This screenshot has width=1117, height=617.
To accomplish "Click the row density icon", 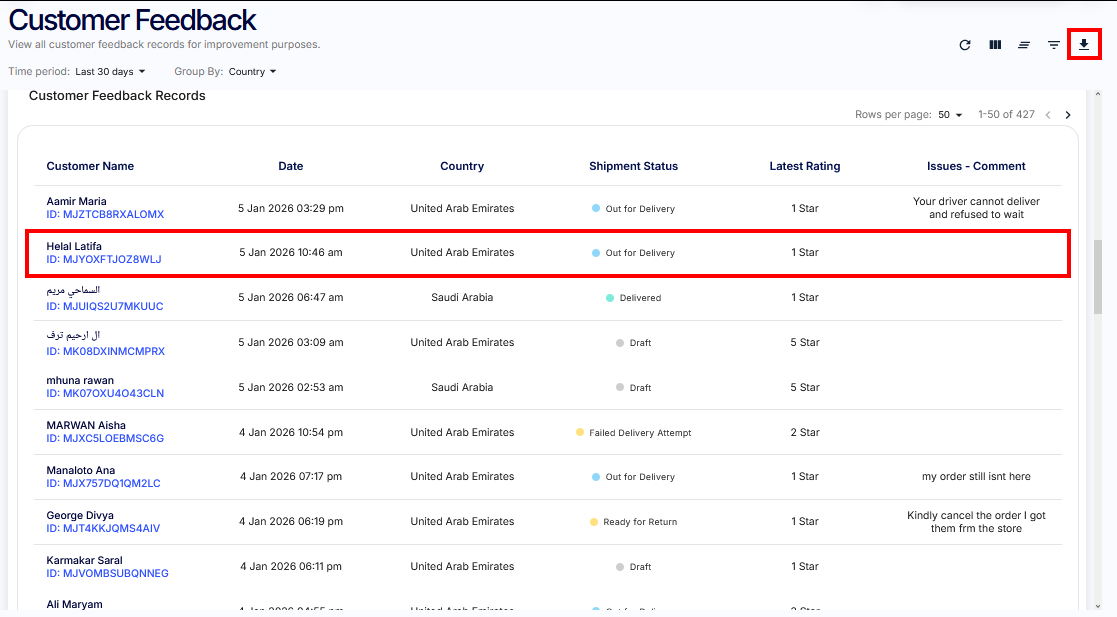I will coord(1024,45).
